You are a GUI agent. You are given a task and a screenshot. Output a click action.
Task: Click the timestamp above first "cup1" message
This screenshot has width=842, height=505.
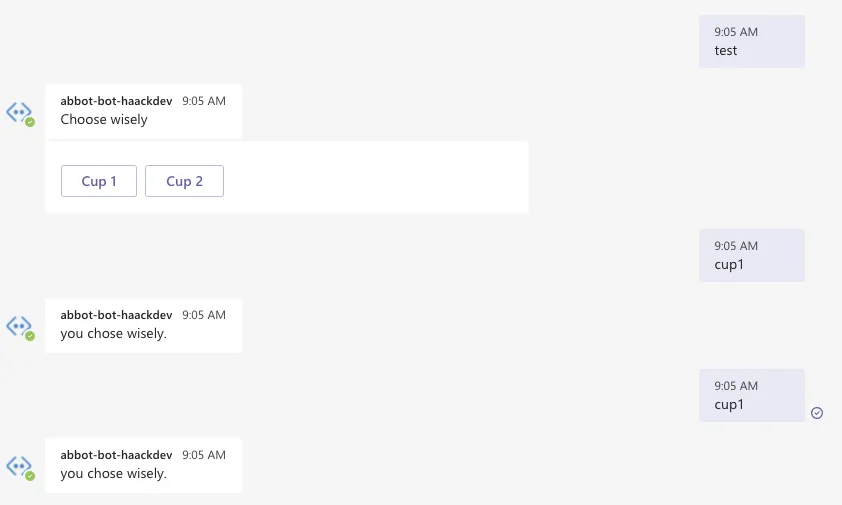pos(736,246)
